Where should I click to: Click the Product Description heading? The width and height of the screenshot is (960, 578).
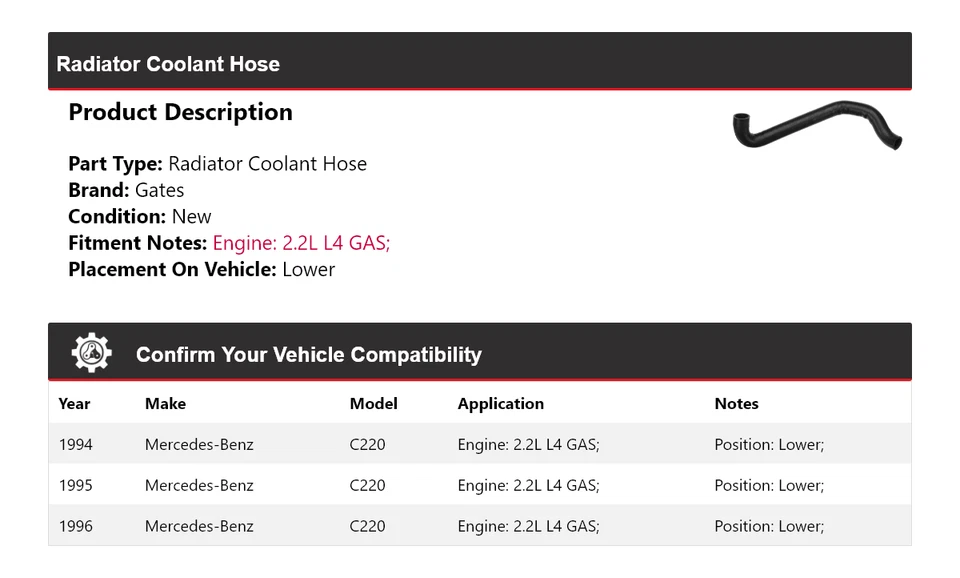point(180,112)
